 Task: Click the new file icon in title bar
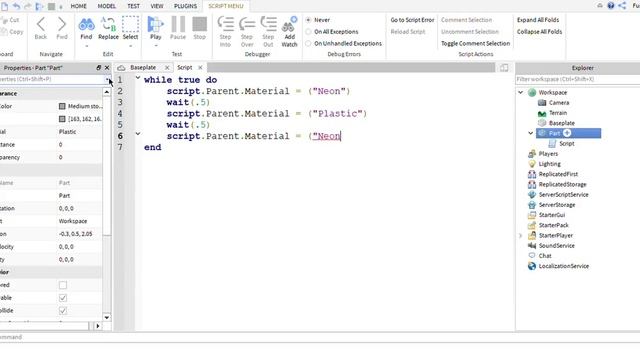pos(4,6)
